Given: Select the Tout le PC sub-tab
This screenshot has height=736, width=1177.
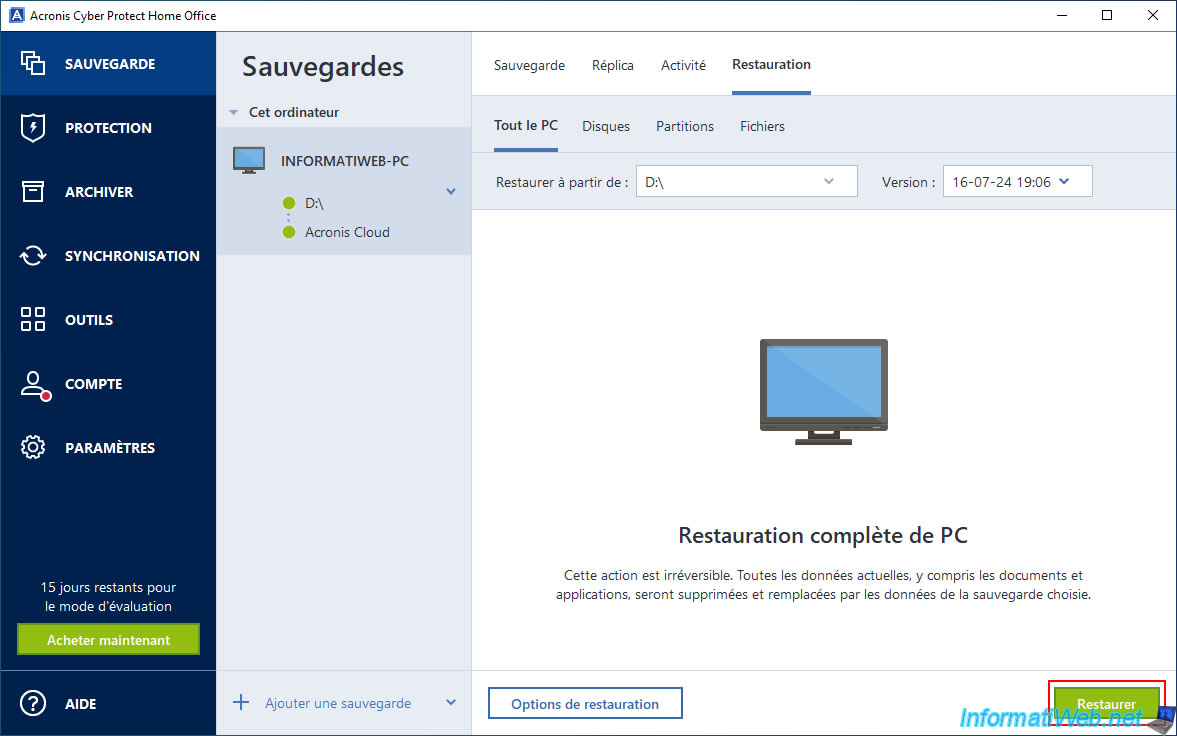Looking at the screenshot, I should [x=525, y=125].
